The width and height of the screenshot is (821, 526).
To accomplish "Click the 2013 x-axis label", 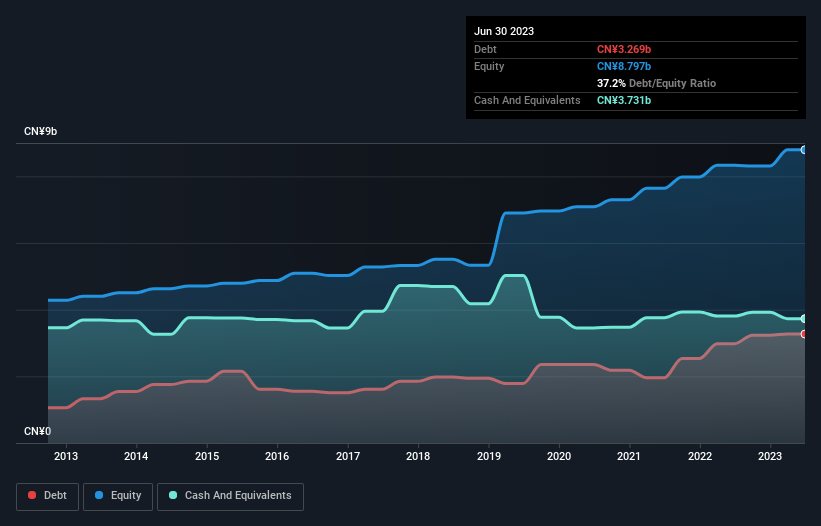I will (x=66, y=456).
